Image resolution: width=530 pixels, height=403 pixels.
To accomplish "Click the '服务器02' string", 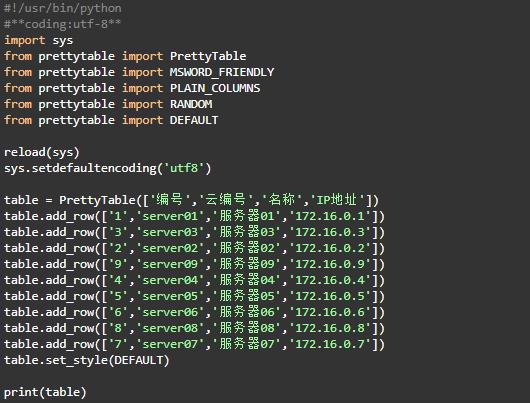I will [x=247, y=248].
